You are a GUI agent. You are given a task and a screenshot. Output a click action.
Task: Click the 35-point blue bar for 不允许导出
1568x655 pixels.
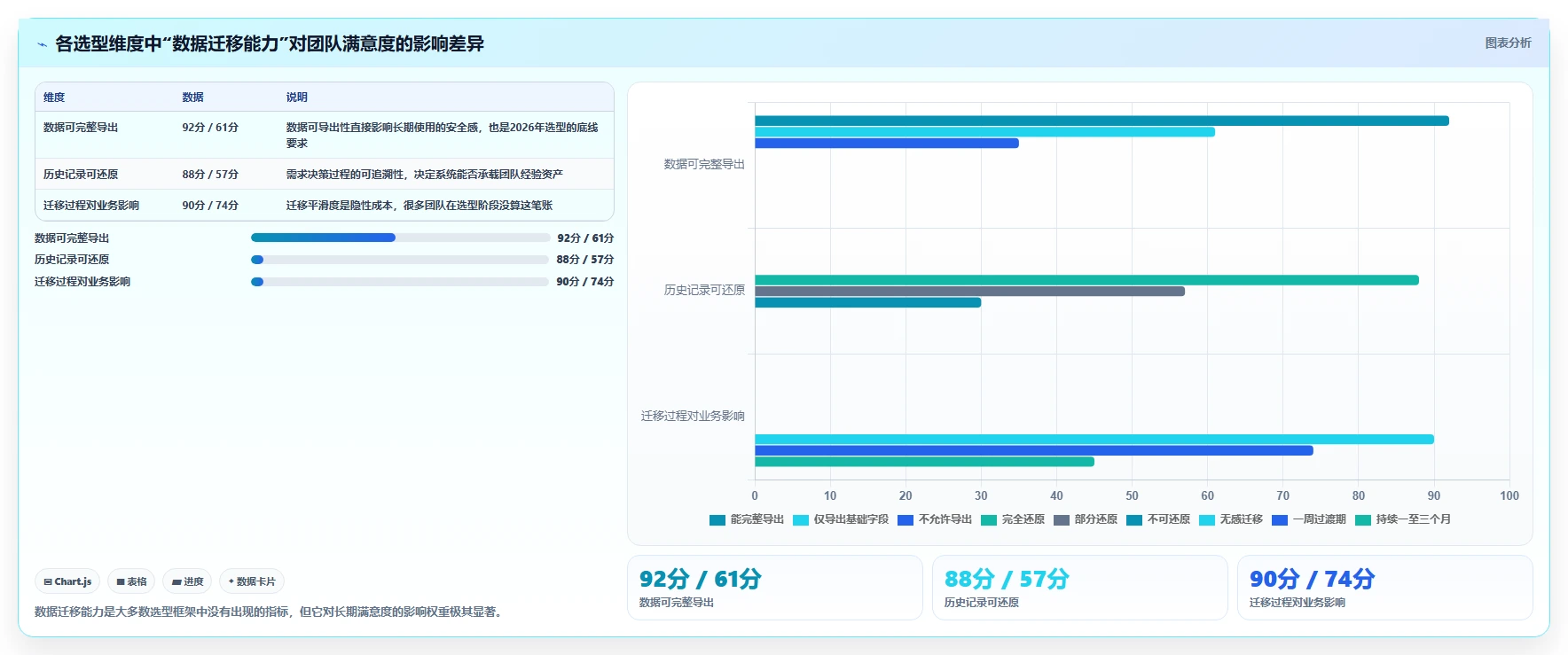(887, 143)
